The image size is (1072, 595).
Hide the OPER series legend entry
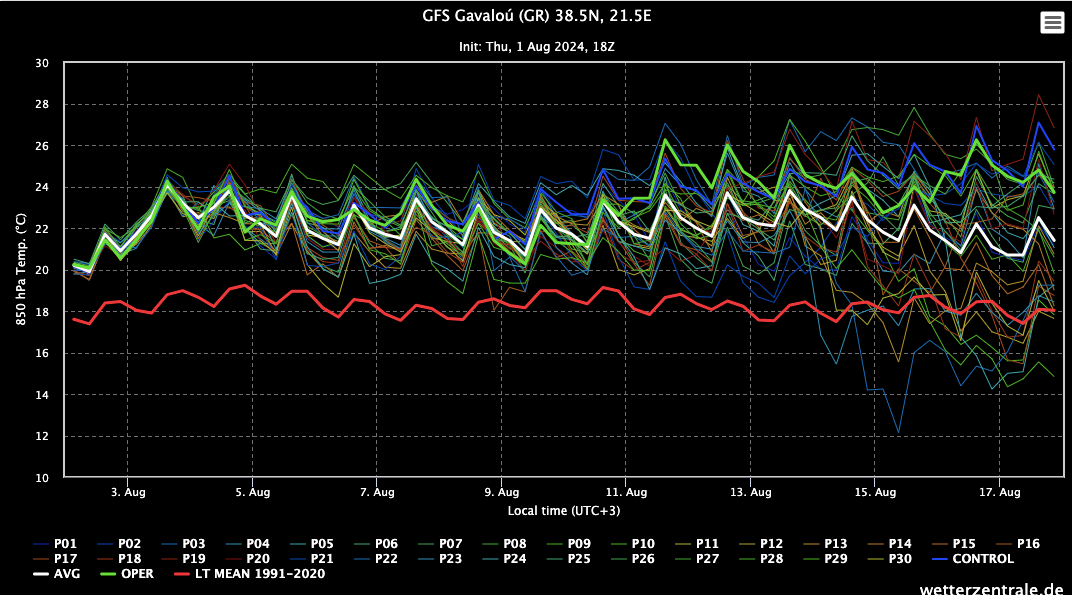click(137, 574)
